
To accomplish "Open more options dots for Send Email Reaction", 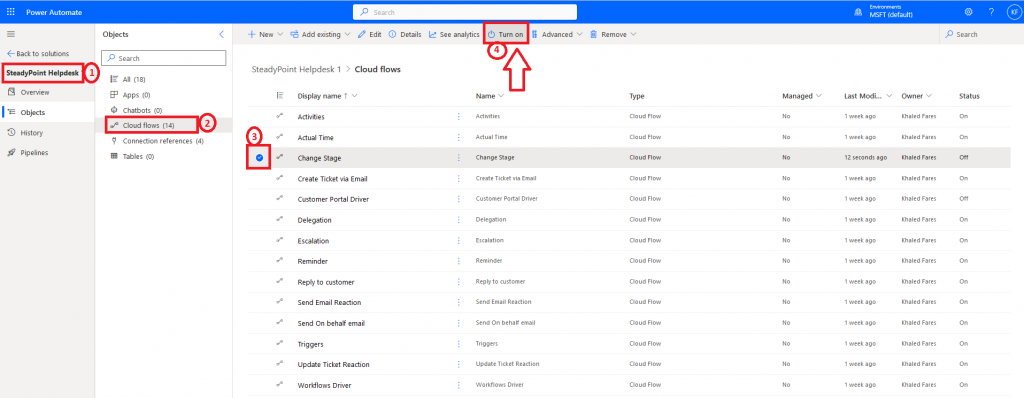I will click(x=458, y=302).
